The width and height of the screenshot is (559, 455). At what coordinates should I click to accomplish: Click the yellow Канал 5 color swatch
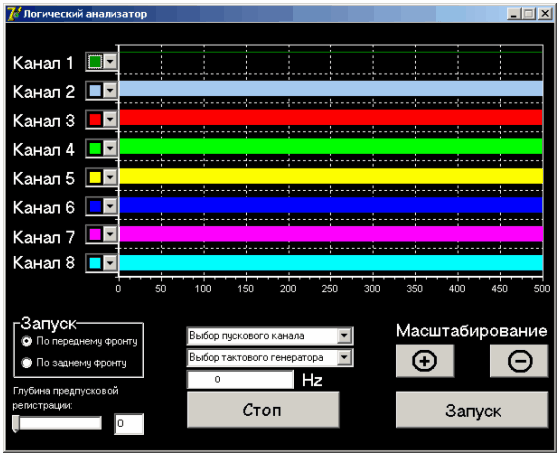point(95,177)
